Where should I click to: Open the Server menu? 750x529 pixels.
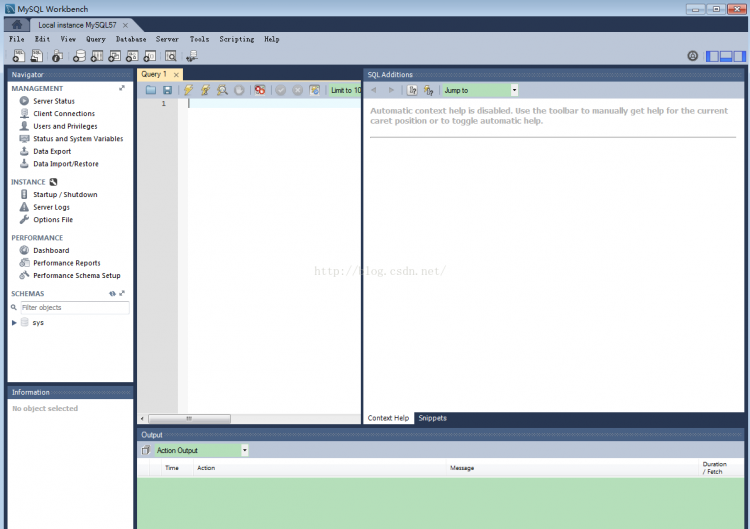coord(167,39)
